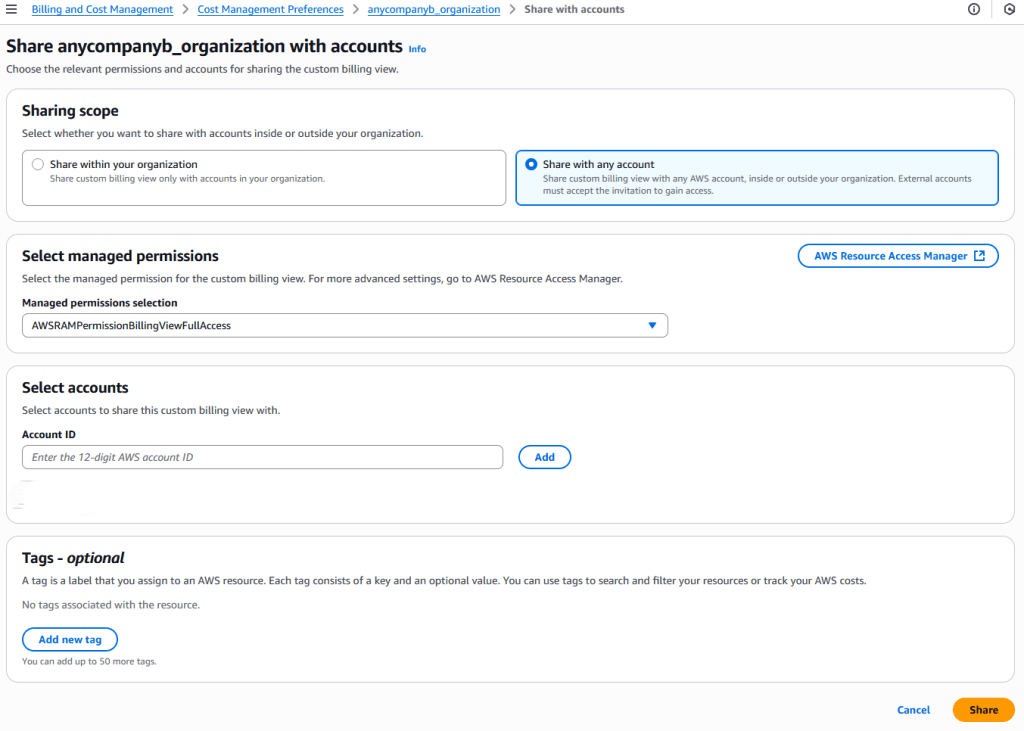Viewport: 1024px width, 731px height.
Task: Open the hamburger navigation menu
Action: (12, 9)
